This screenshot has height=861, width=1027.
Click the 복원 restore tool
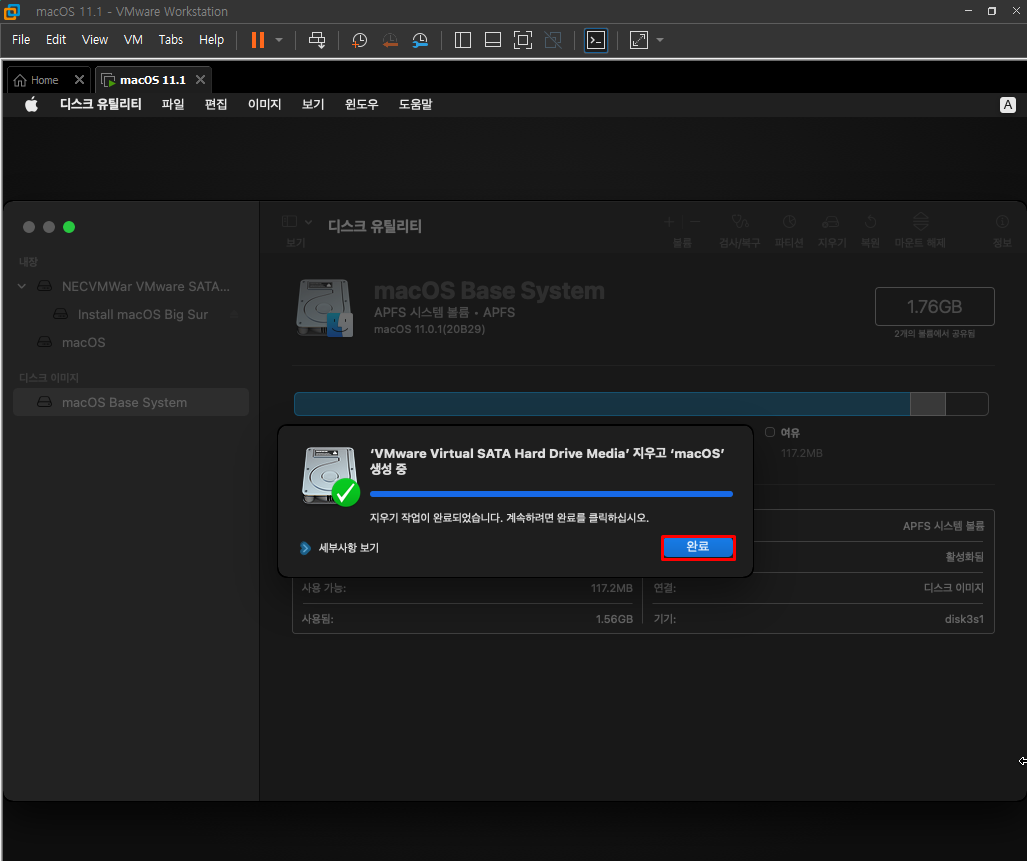click(870, 230)
